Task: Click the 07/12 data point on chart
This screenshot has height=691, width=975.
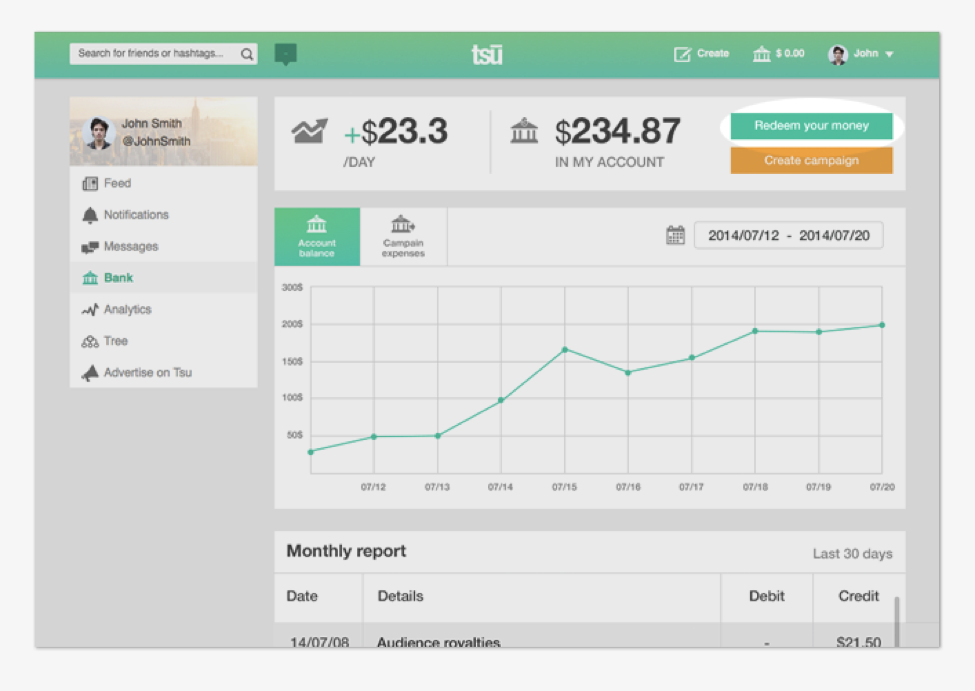Action: (x=374, y=437)
